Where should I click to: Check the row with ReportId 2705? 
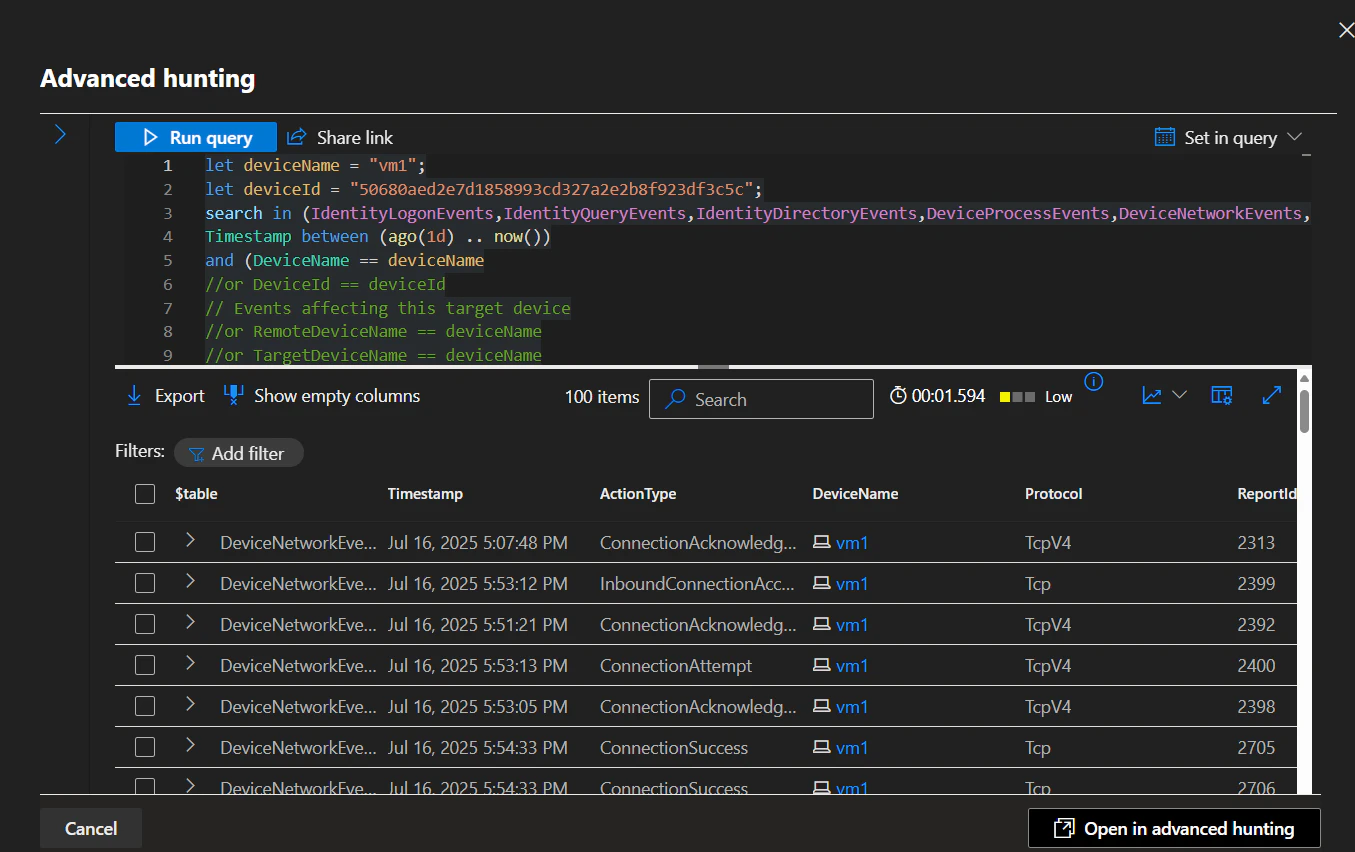tap(145, 747)
